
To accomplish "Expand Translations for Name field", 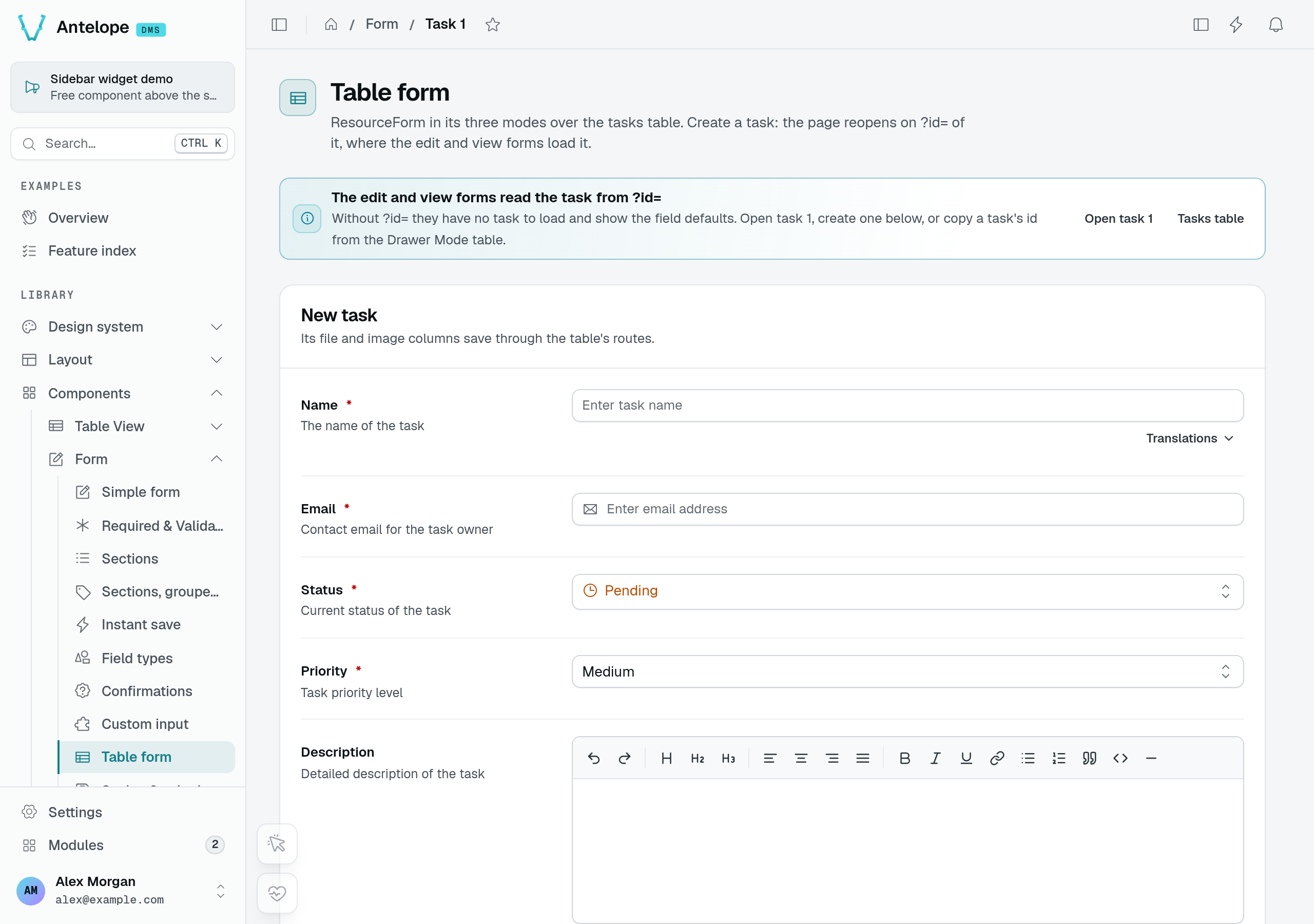I will coord(1189,438).
